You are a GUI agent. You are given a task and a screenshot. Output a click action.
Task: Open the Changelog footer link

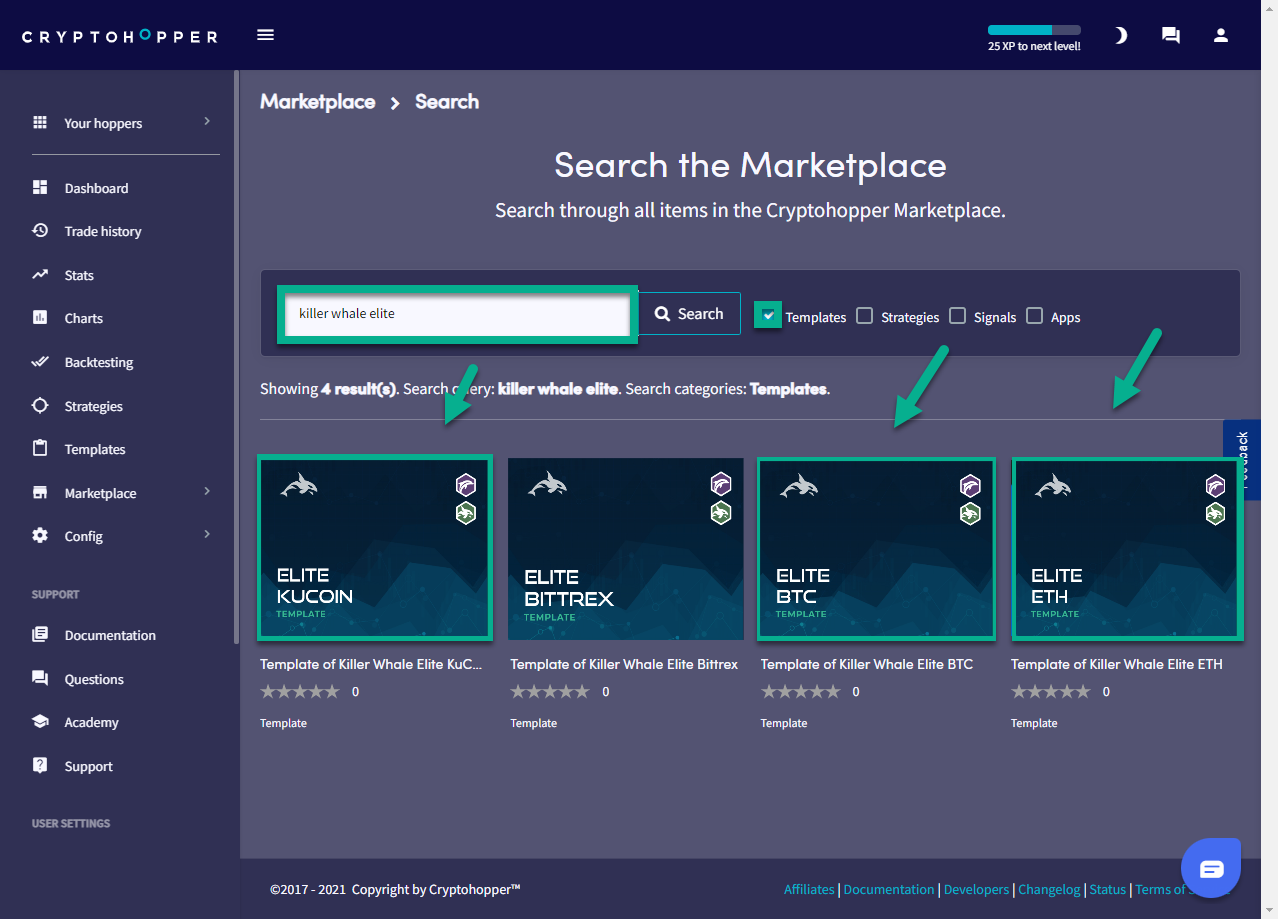coord(1049,889)
